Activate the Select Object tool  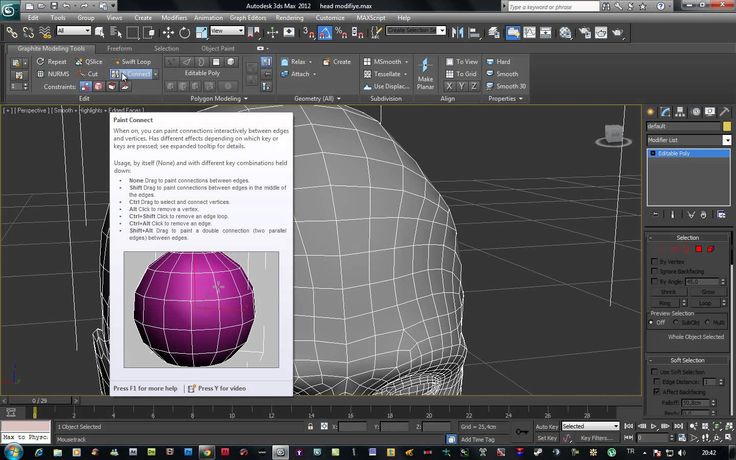pos(100,32)
